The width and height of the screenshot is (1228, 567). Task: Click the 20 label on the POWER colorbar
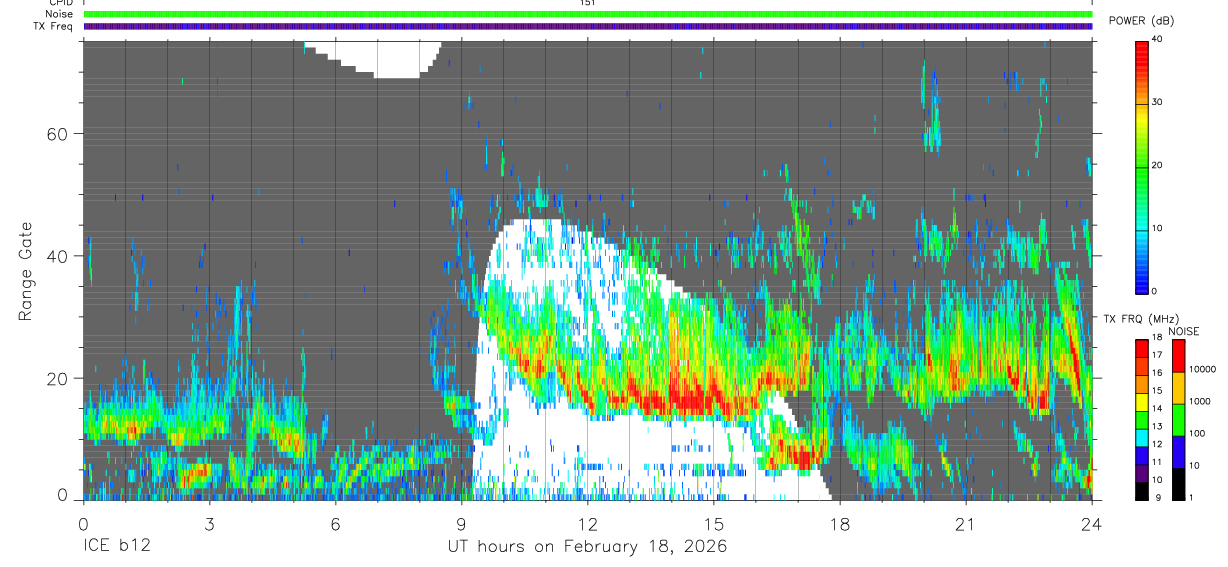(1157, 165)
